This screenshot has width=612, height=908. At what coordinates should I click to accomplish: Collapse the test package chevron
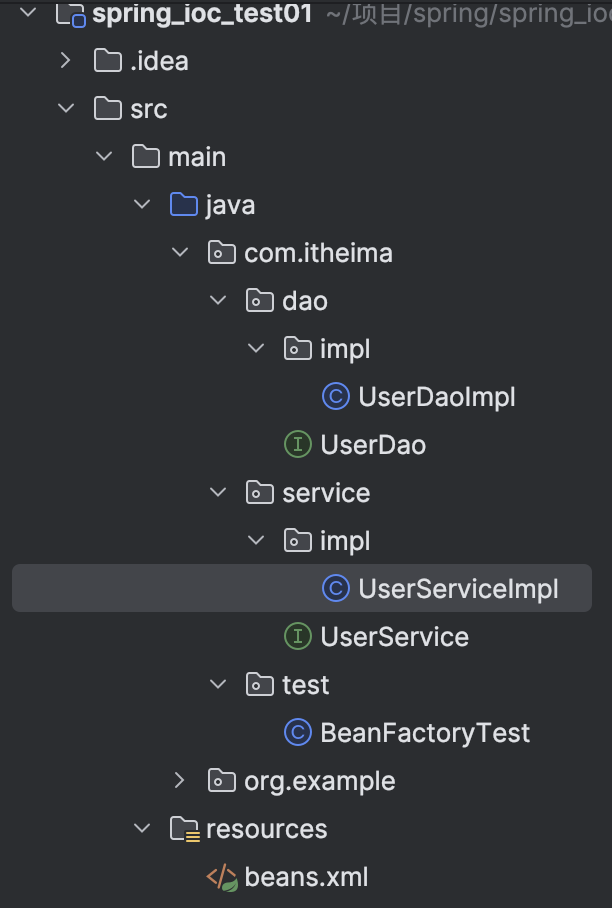[218, 684]
